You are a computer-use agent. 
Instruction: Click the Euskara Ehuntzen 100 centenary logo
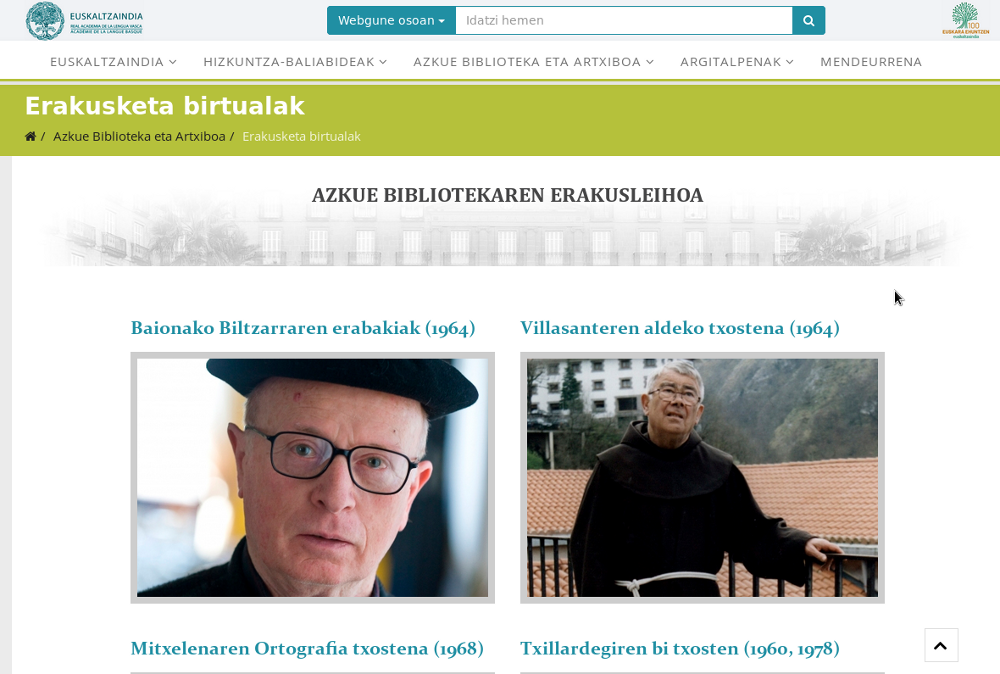point(966,20)
